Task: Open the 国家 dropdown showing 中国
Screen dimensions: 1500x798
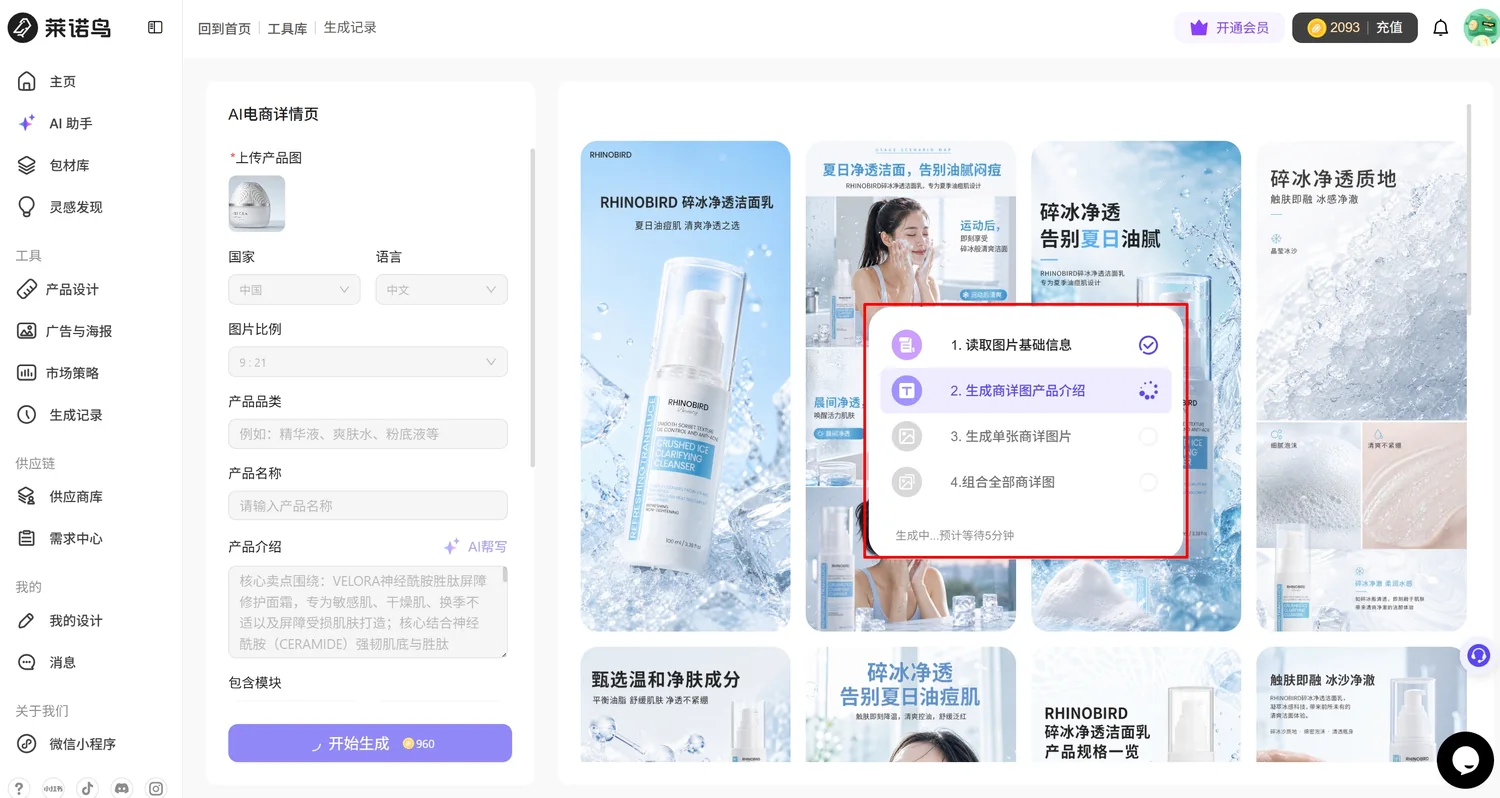Action: pos(294,290)
